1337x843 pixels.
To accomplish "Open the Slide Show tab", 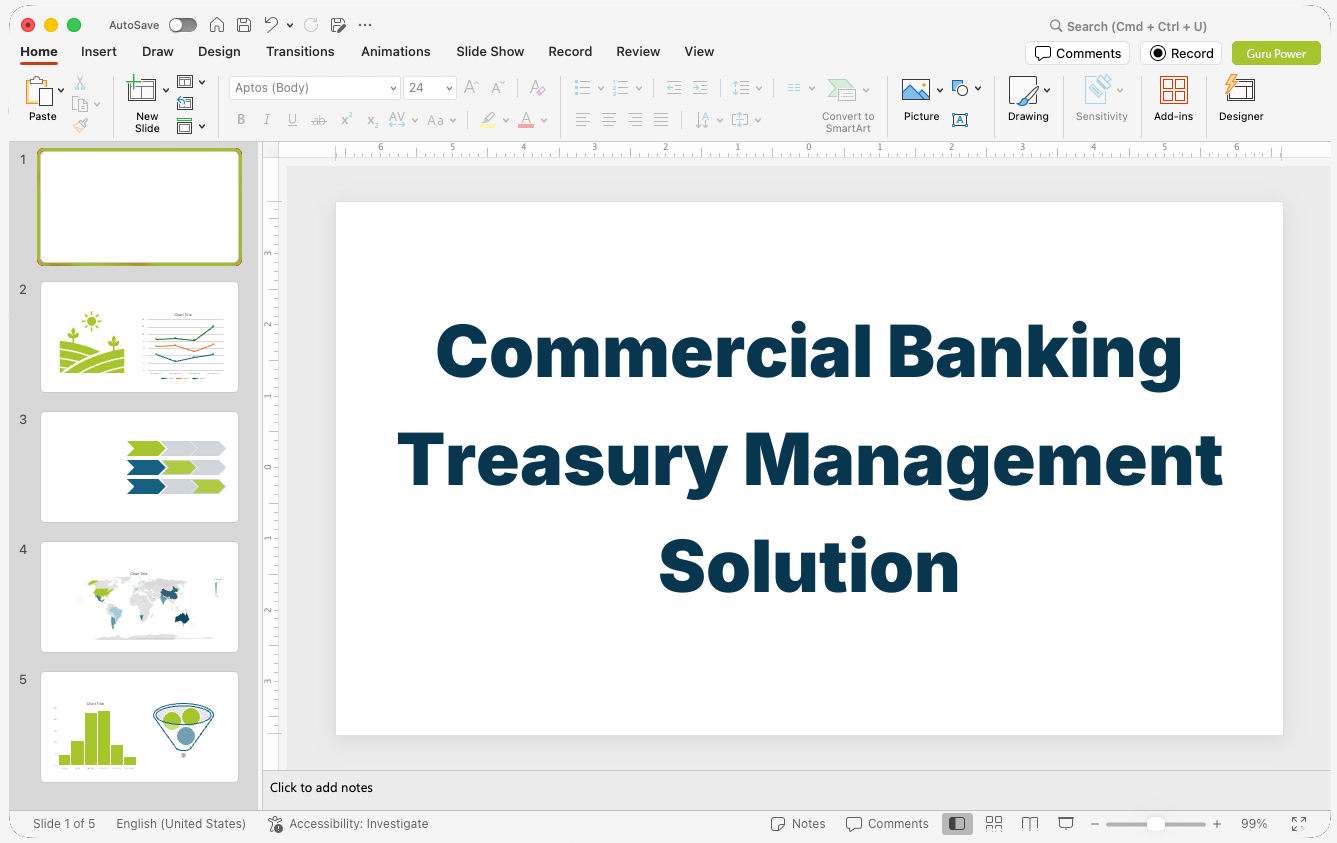I will point(490,51).
